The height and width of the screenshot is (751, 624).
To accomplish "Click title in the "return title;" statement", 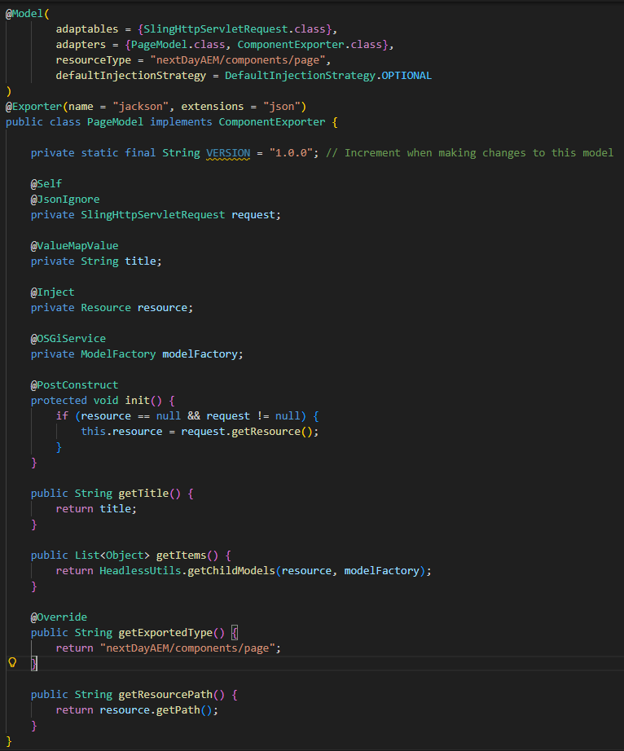I will [115, 509].
